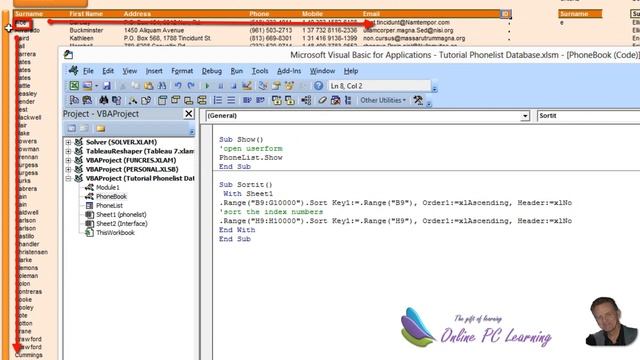Open the Format menu
This screenshot has height=360, width=640.
point(182,71)
